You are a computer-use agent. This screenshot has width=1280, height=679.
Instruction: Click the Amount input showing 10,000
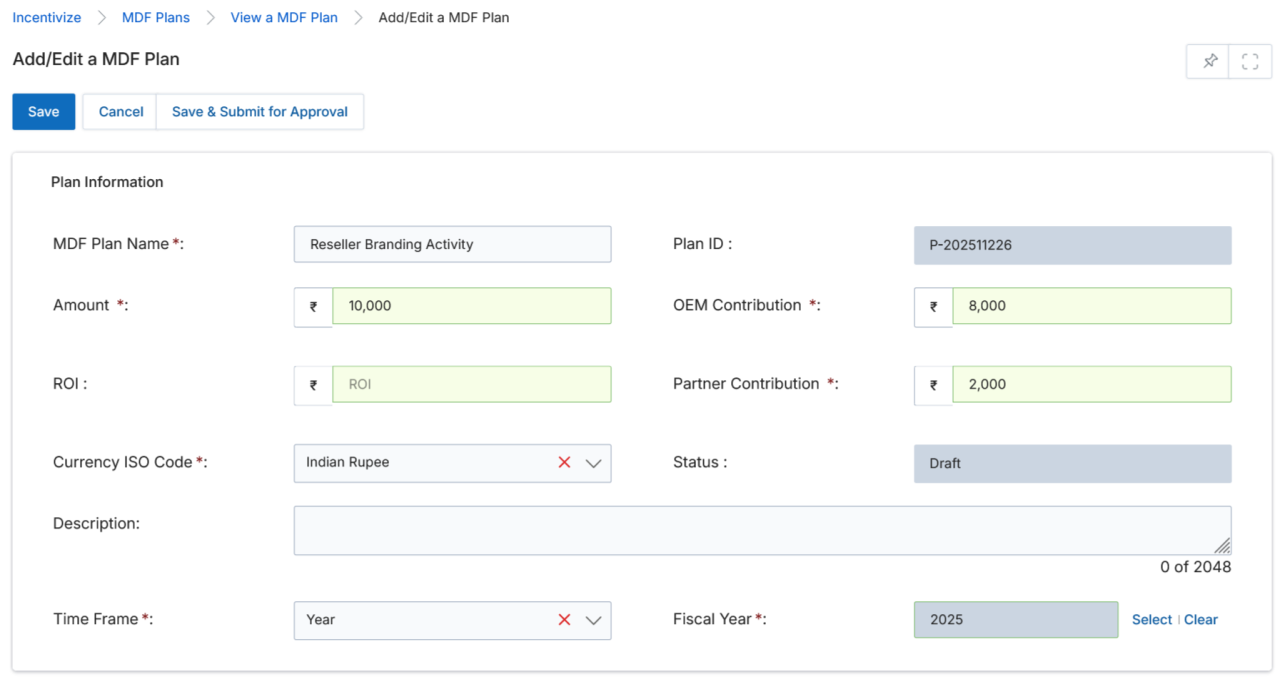pos(471,306)
